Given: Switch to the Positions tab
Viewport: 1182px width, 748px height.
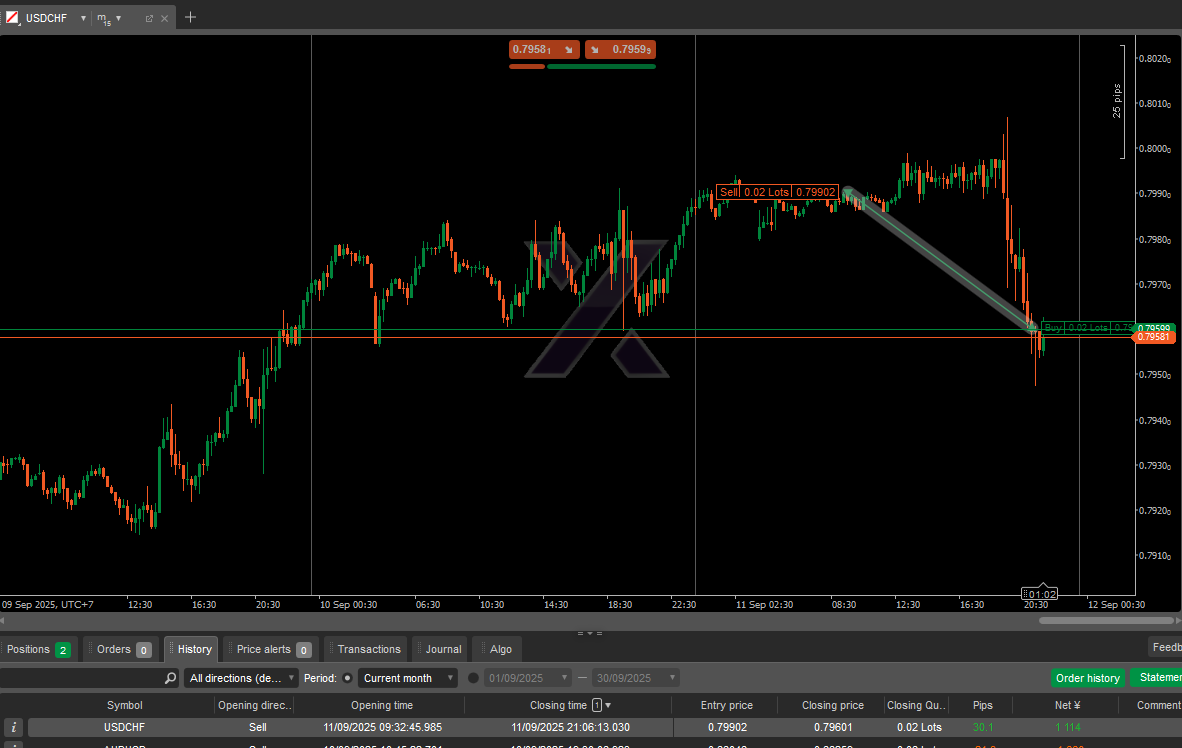Looking at the screenshot, I should point(38,650).
